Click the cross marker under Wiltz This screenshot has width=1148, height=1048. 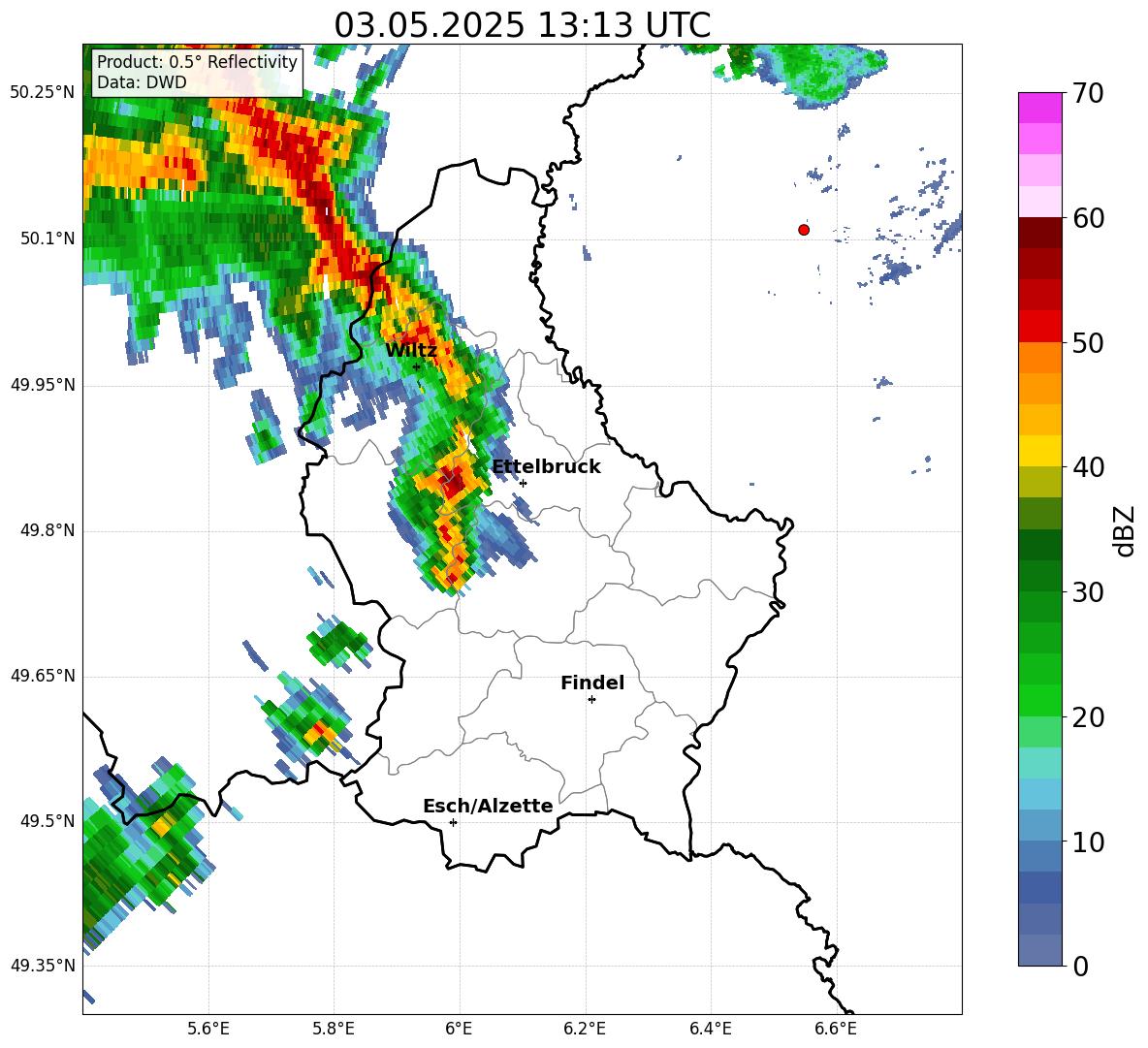tap(416, 366)
